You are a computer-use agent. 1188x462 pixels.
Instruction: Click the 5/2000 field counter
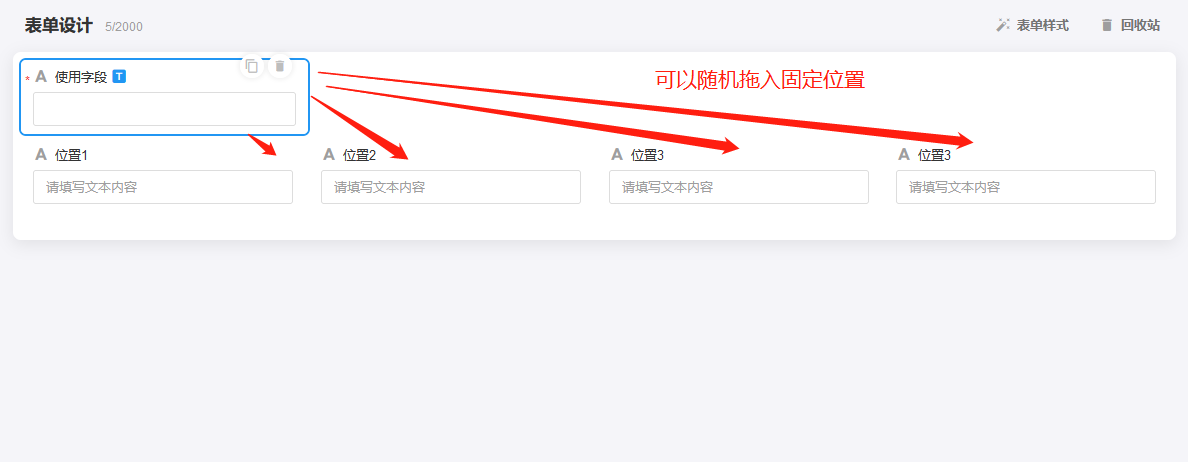point(124,27)
